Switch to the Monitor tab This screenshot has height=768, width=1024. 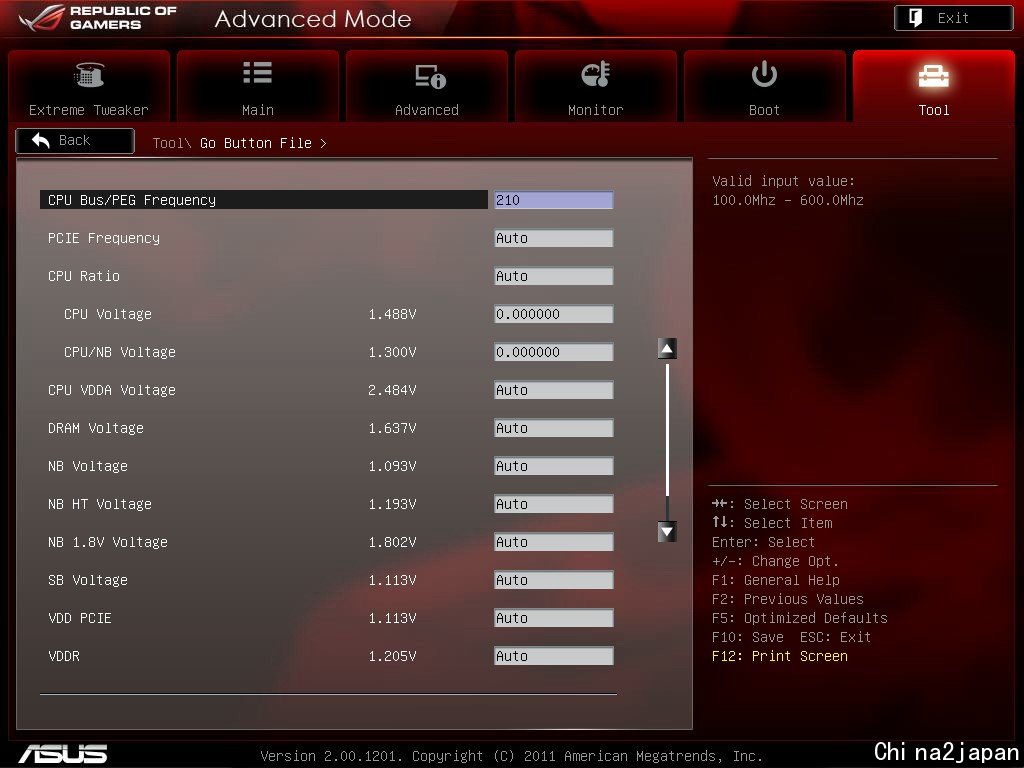coord(596,86)
